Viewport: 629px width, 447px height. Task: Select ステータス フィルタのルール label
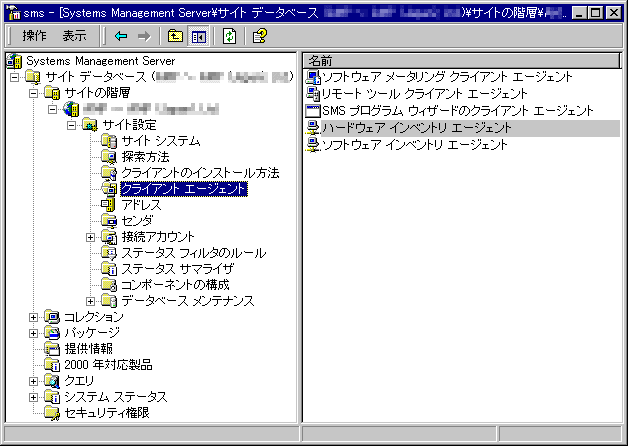click(x=194, y=253)
